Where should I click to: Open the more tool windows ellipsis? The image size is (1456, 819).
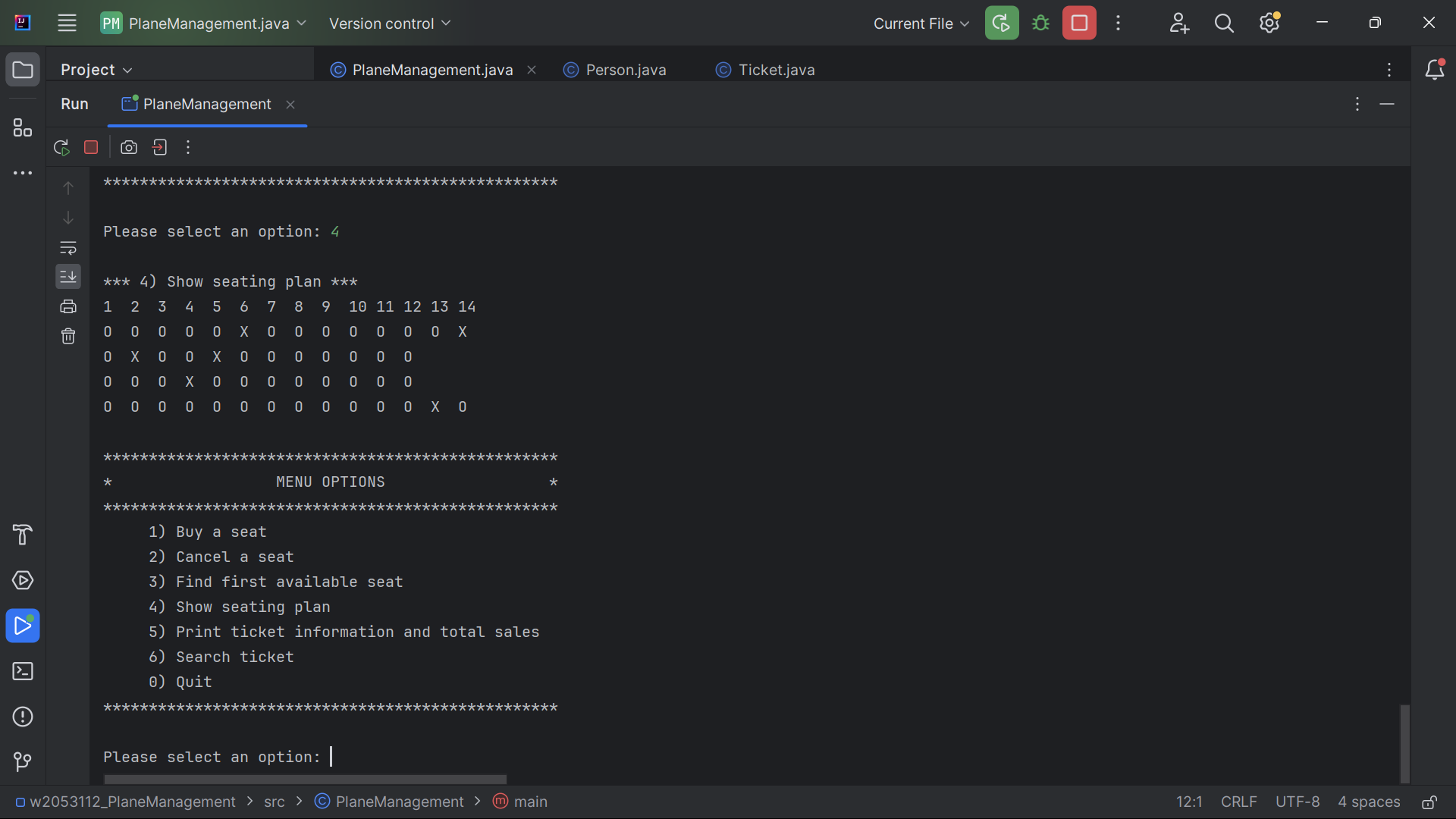pyautogui.click(x=23, y=173)
